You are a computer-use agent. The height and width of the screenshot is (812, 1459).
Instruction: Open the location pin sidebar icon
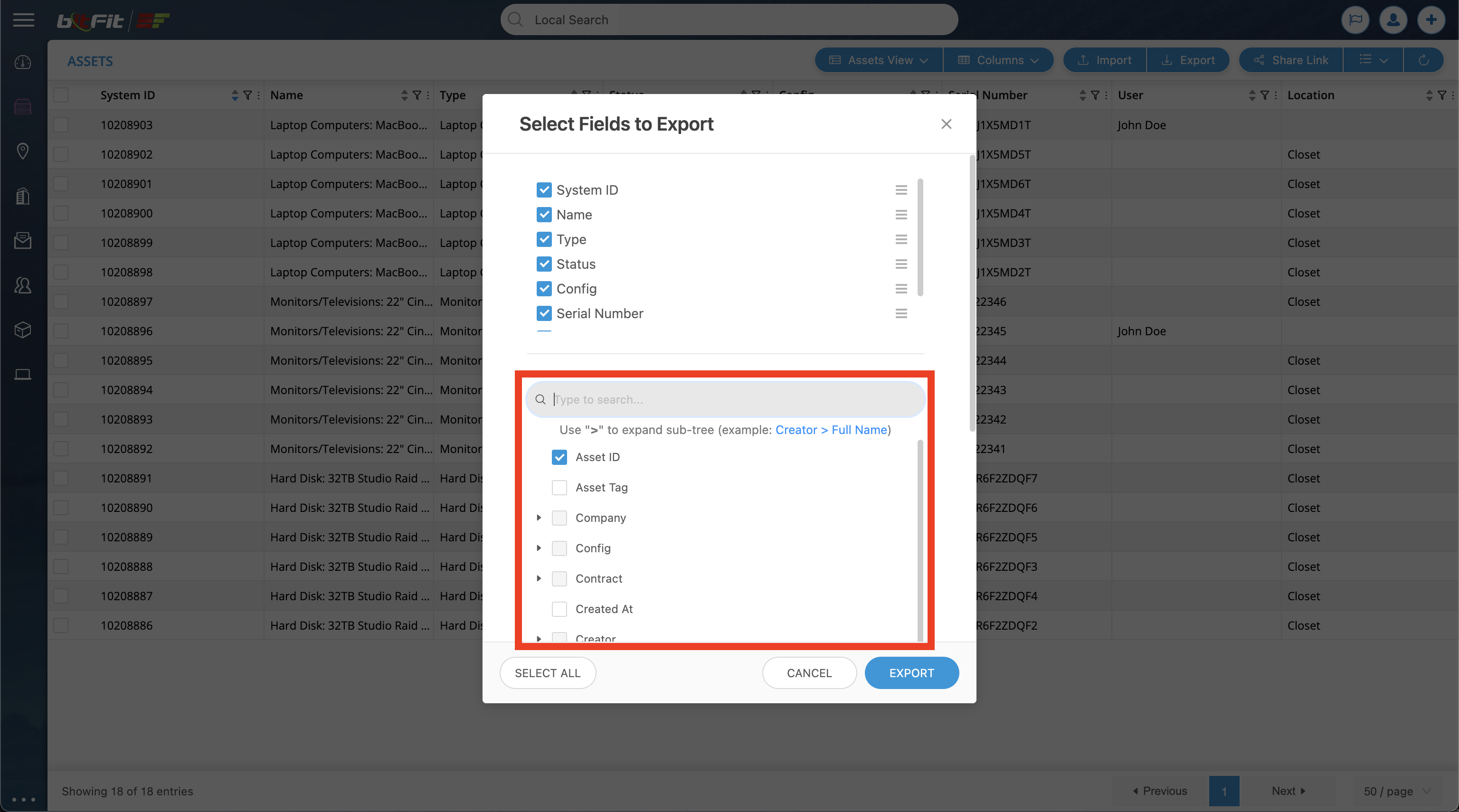click(23, 151)
